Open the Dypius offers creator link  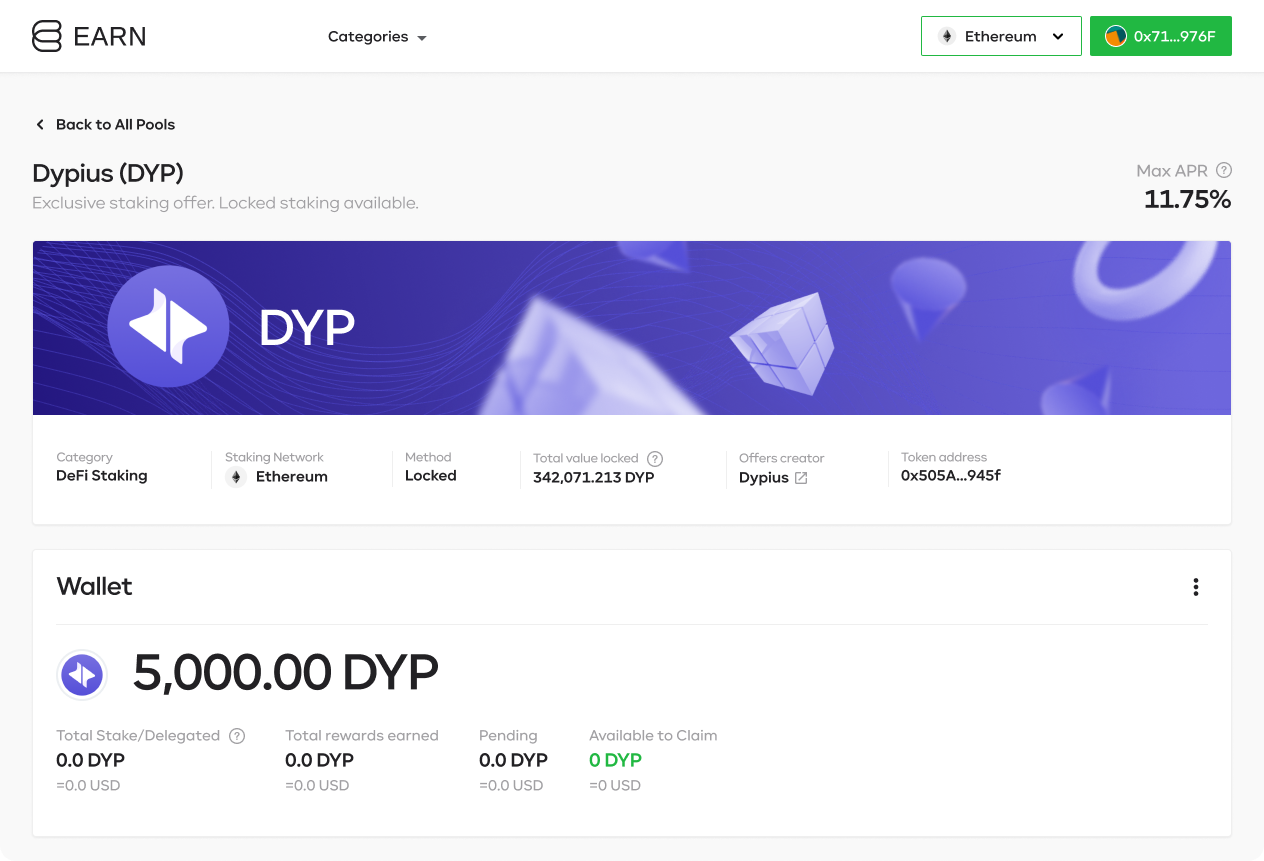coord(764,477)
